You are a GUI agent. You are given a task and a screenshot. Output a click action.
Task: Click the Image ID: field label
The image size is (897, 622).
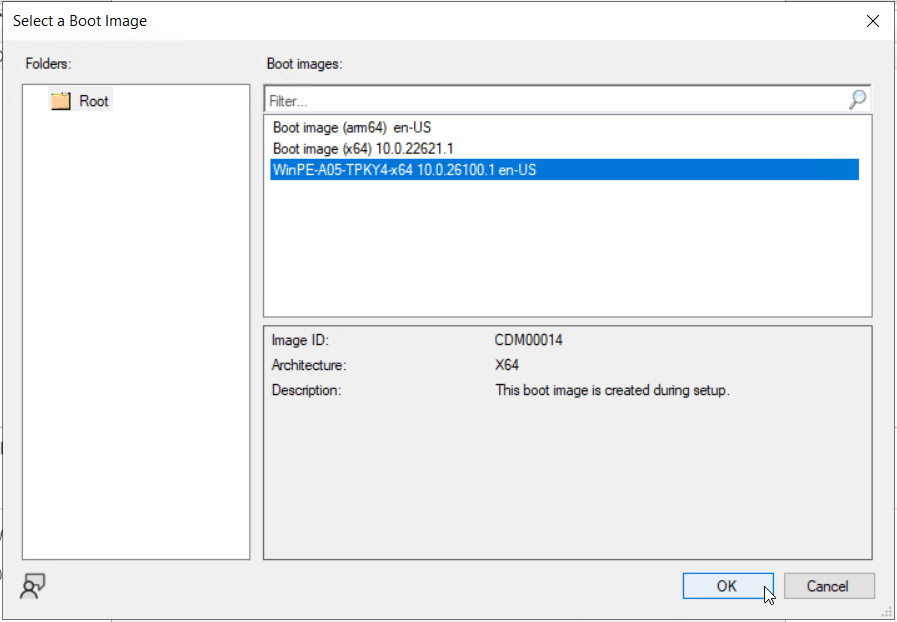pyautogui.click(x=300, y=340)
